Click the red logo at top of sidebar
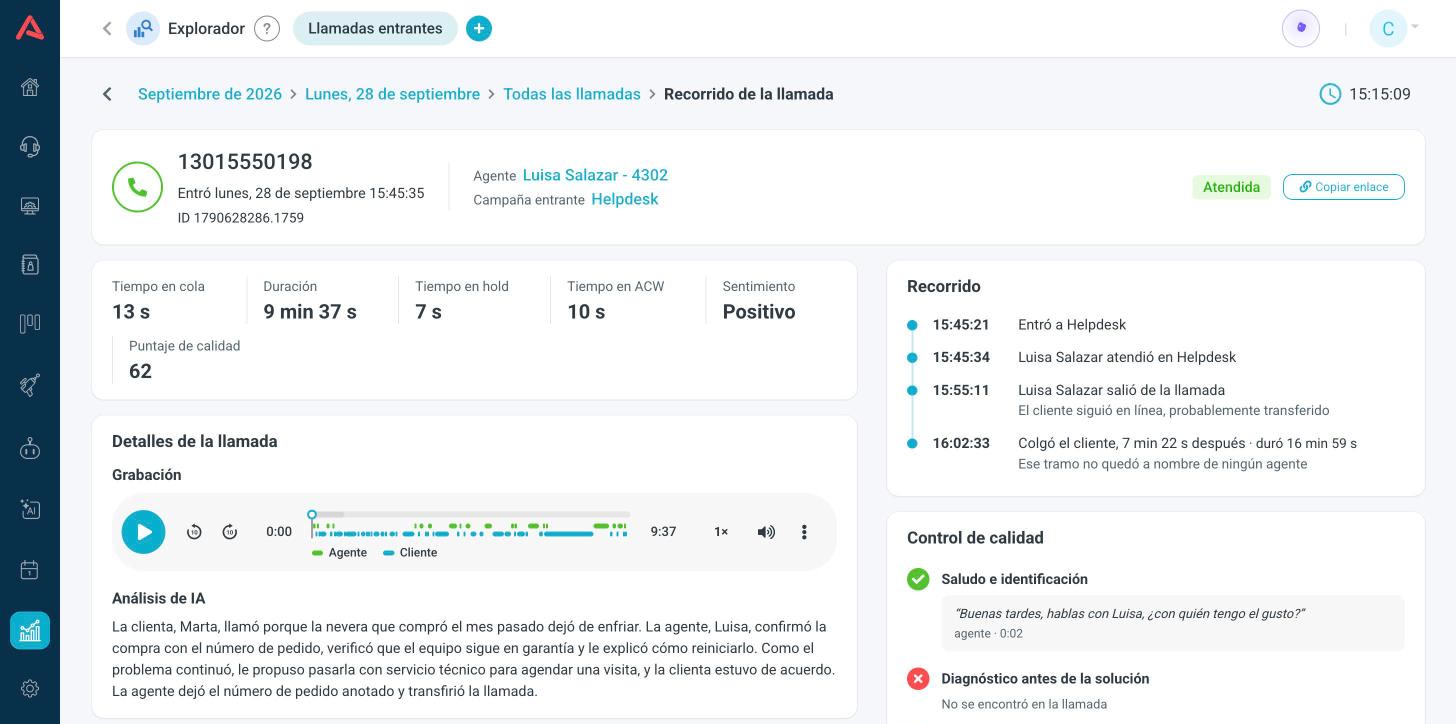Viewport: 1456px width, 724px height. coord(30,28)
